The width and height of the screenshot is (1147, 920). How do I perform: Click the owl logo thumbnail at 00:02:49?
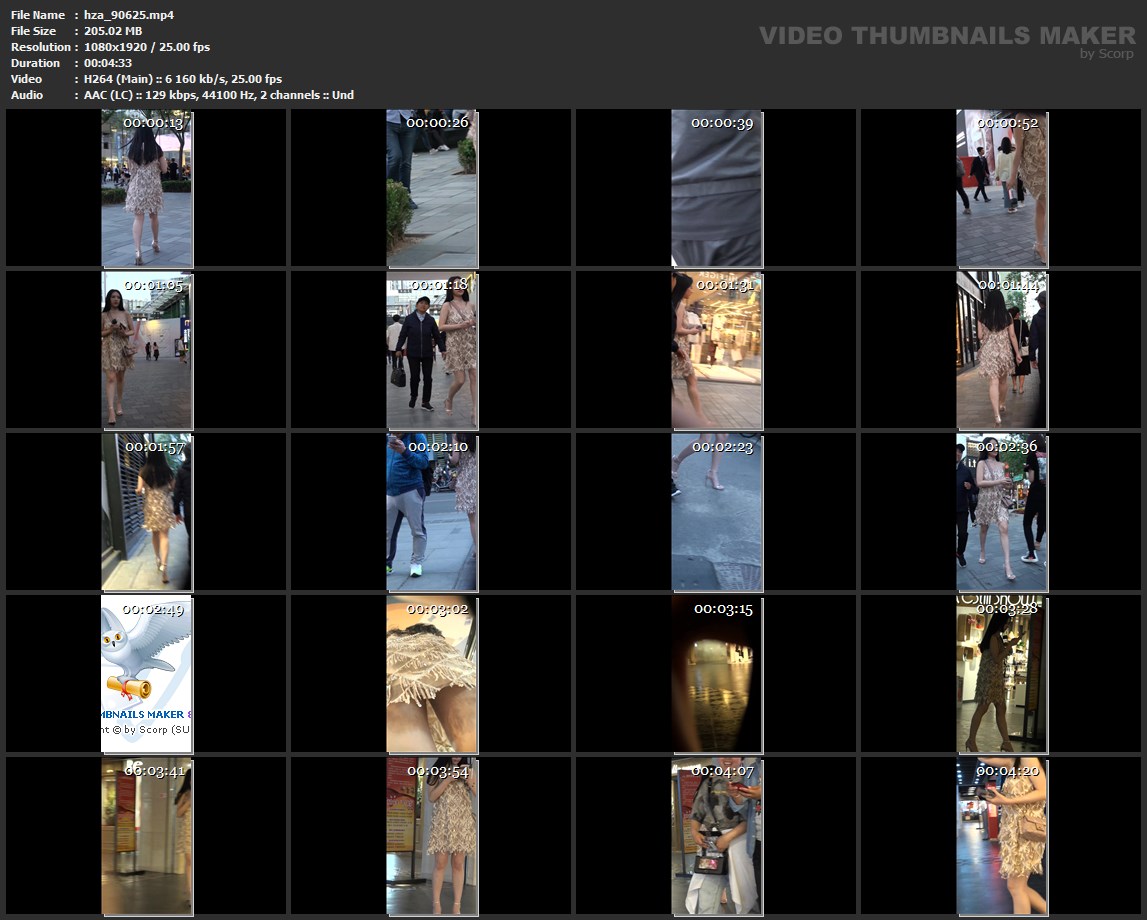(147, 674)
